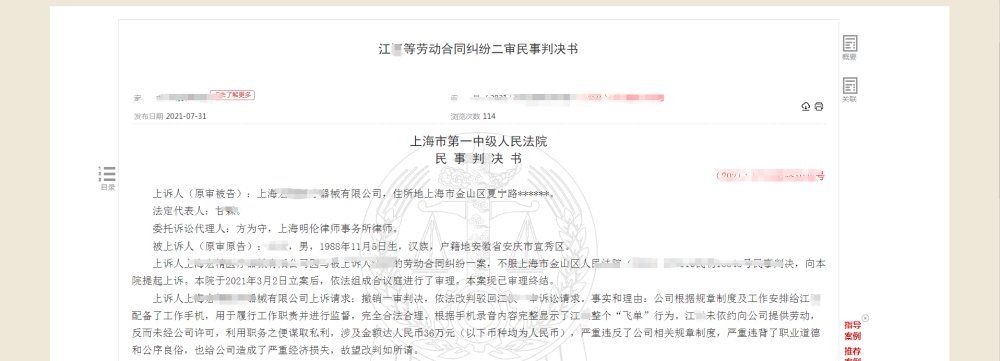Click the 法定代表人 line
Image resolution: width=1000 pixels, height=361 pixels.
tap(196, 211)
